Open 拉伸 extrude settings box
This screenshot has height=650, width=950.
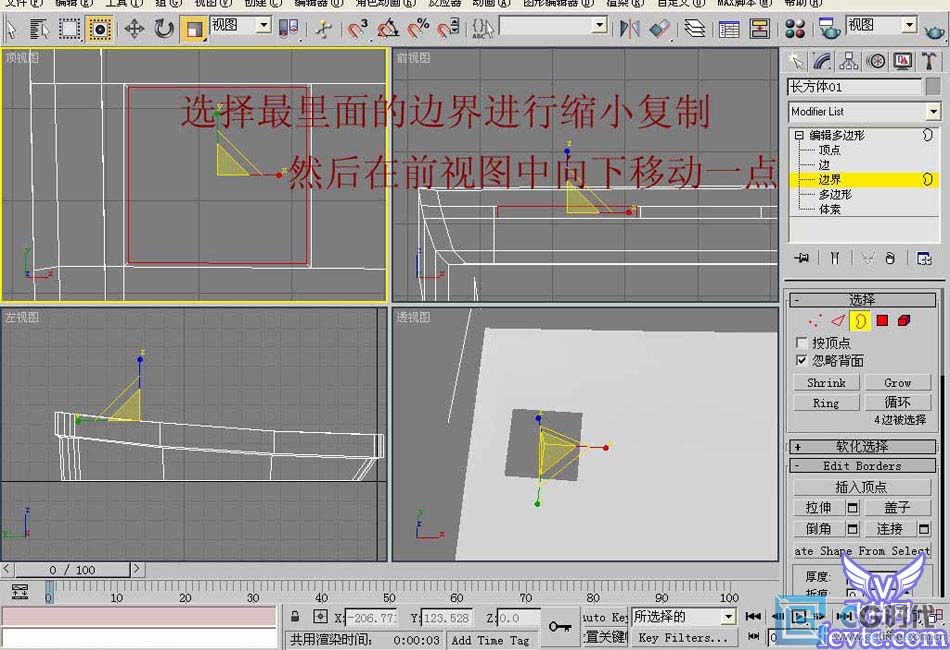click(852, 508)
